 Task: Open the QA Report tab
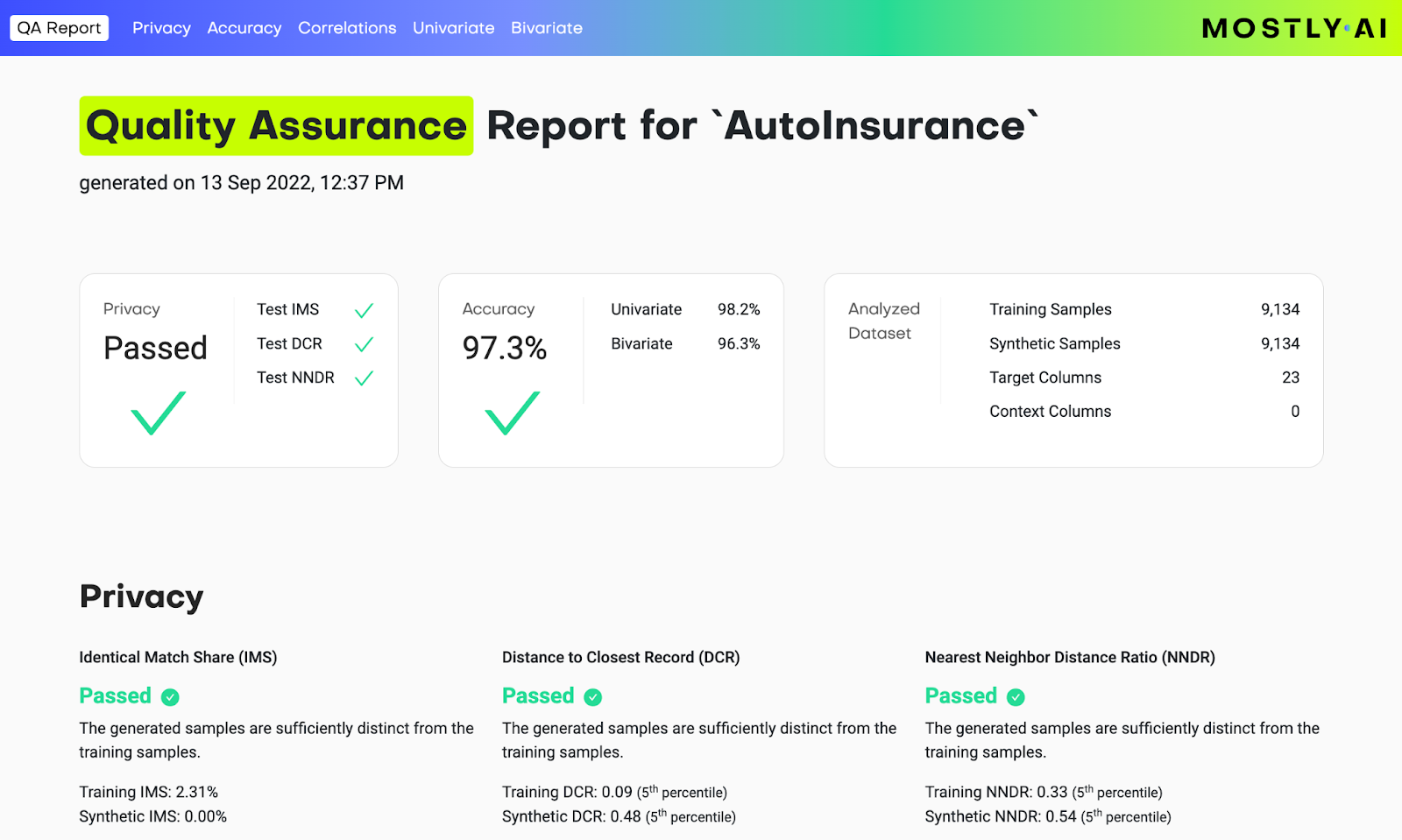[60, 28]
